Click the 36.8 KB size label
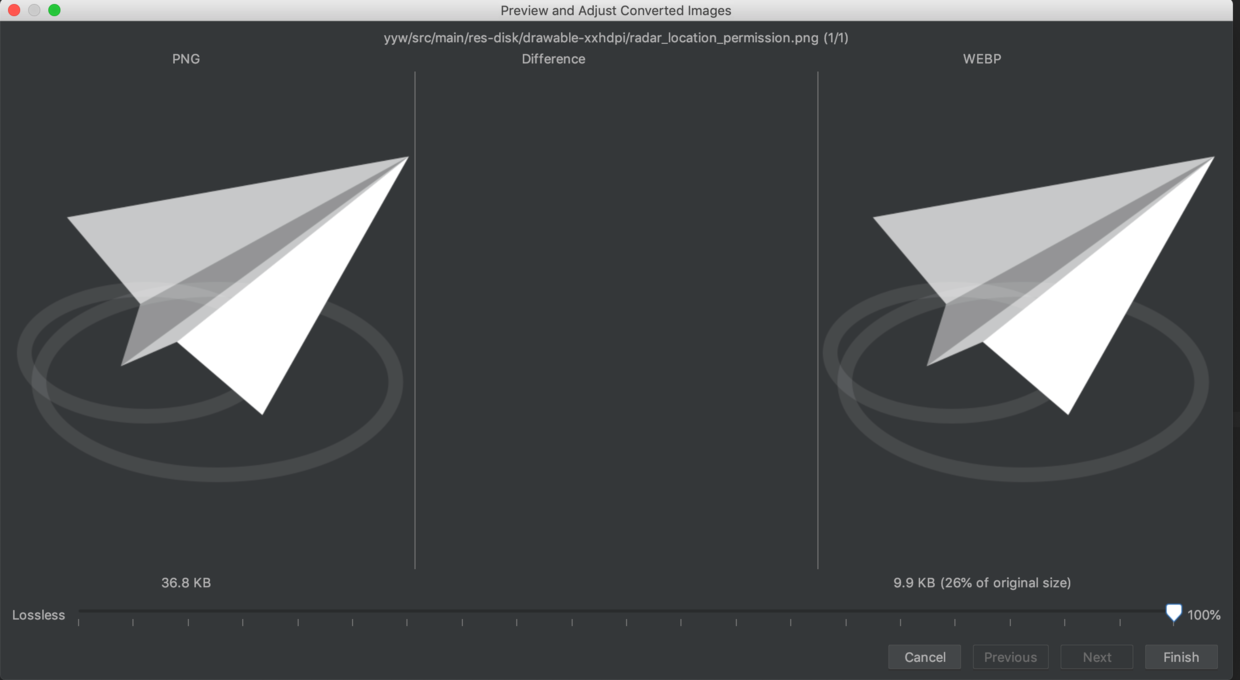The width and height of the screenshot is (1240, 680). [x=186, y=582]
